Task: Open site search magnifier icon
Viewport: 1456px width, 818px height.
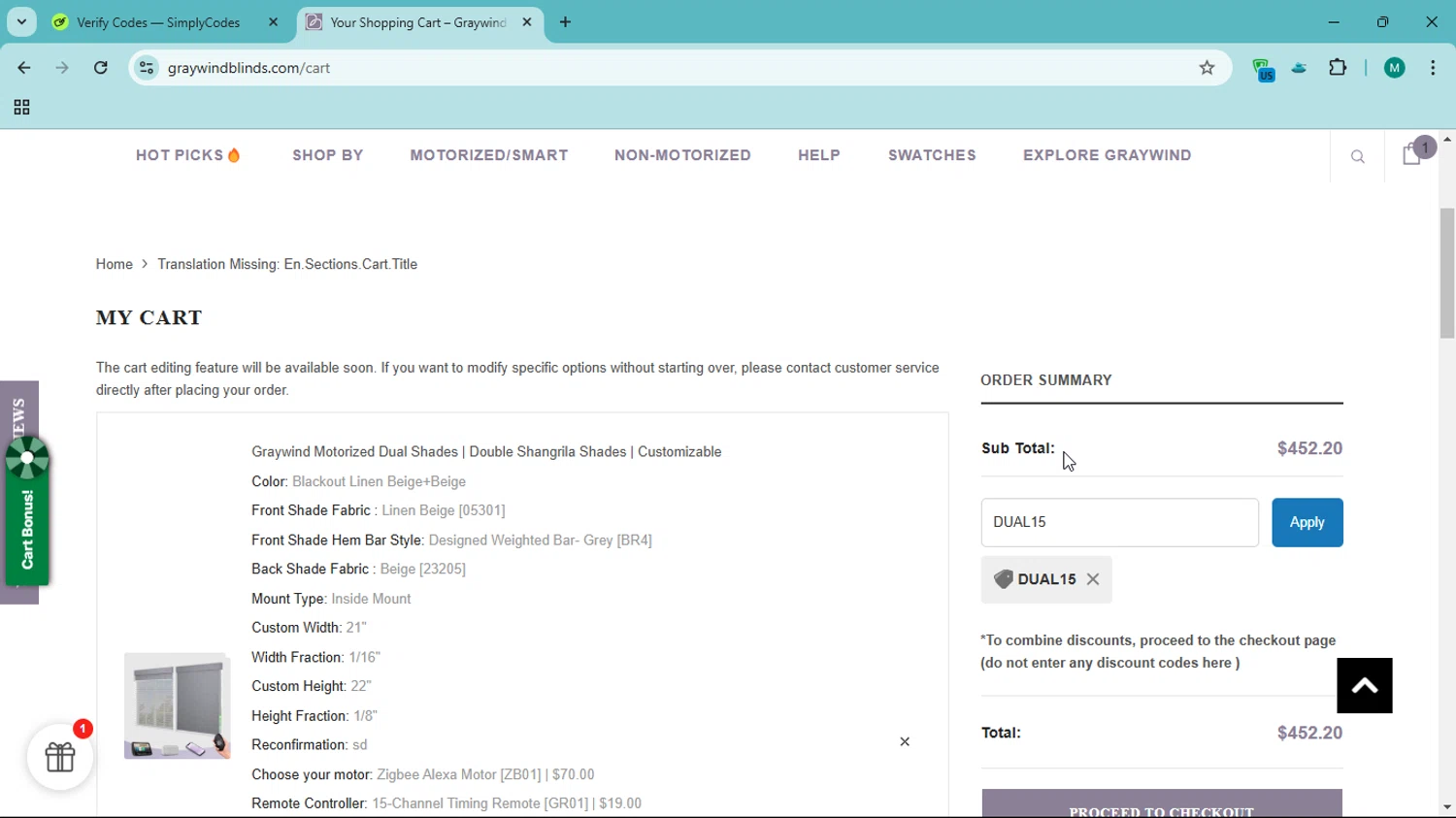Action: coord(1358,156)
